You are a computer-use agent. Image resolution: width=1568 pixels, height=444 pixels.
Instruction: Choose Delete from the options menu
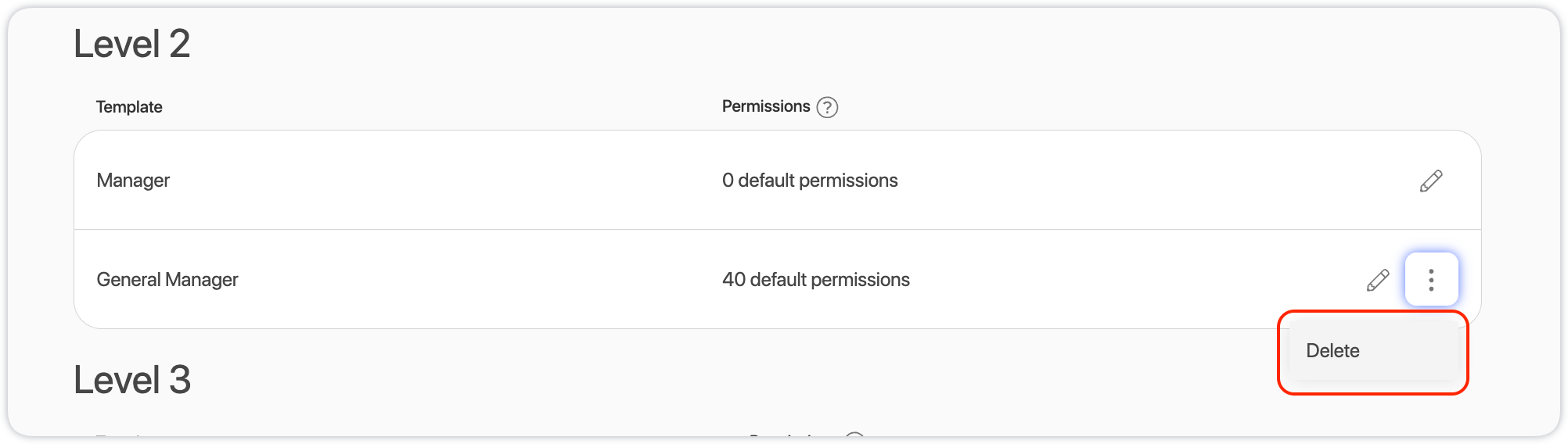1333,351
